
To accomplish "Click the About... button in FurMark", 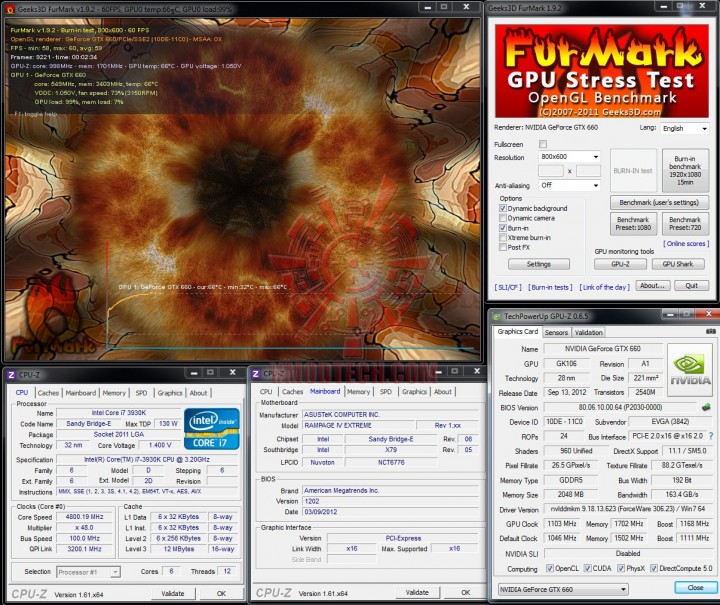I will (x=652, y=286).
